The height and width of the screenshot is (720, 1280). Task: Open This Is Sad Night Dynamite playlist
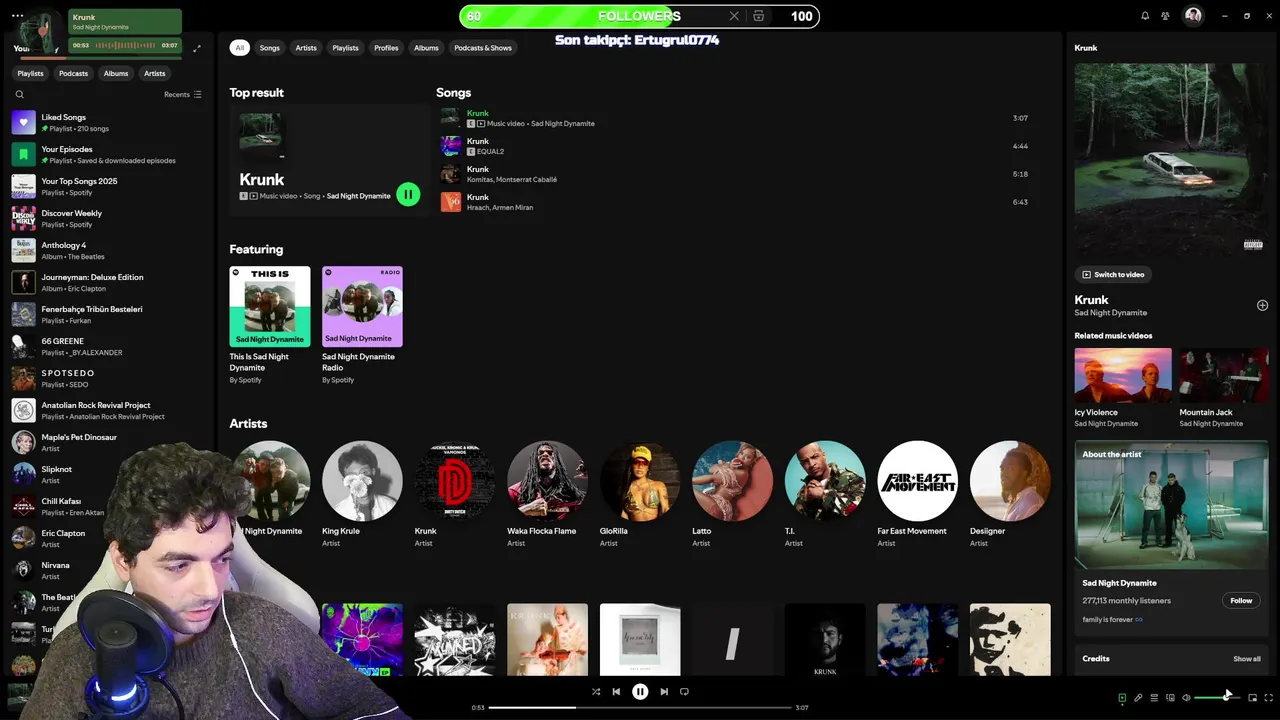point(270,325)
